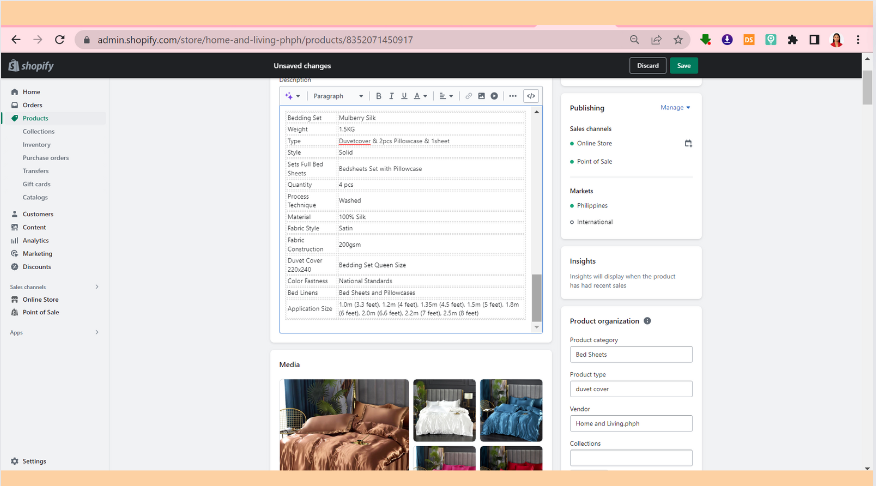This screenshot has width=876, height=486.
Task: Open the Chrome profile avatar
Action: click(836, 40)
